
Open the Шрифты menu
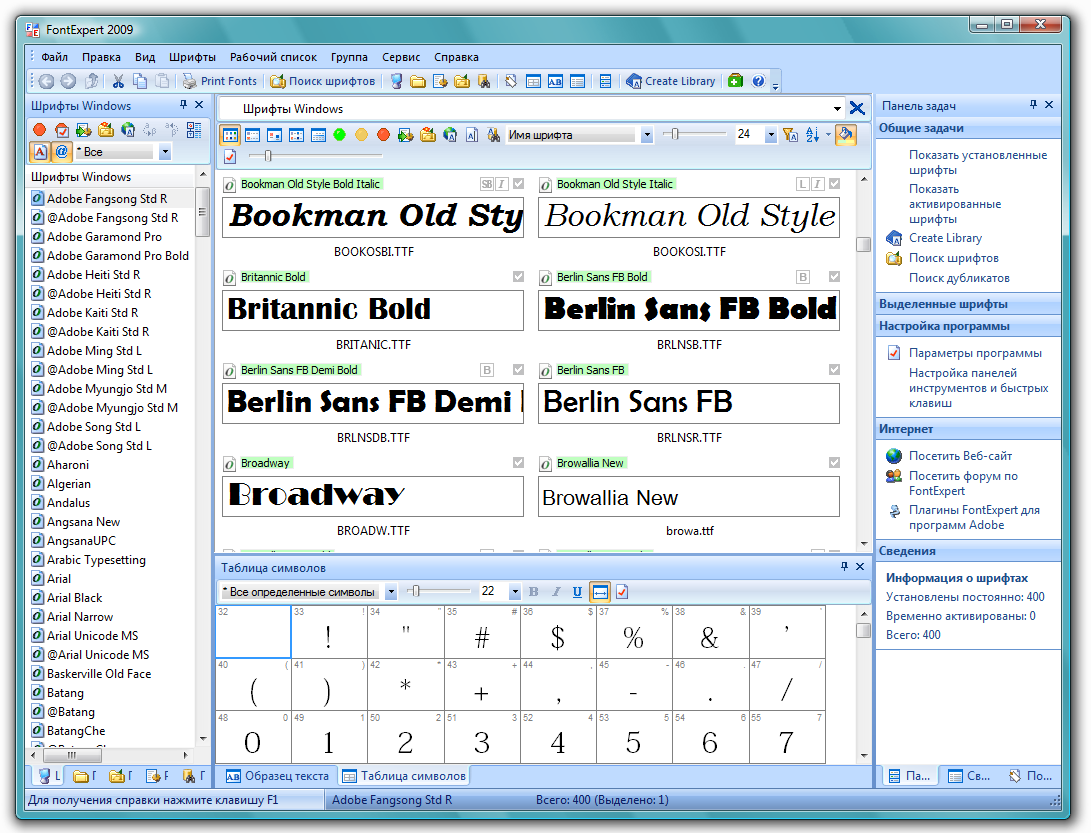pos(192,57)
